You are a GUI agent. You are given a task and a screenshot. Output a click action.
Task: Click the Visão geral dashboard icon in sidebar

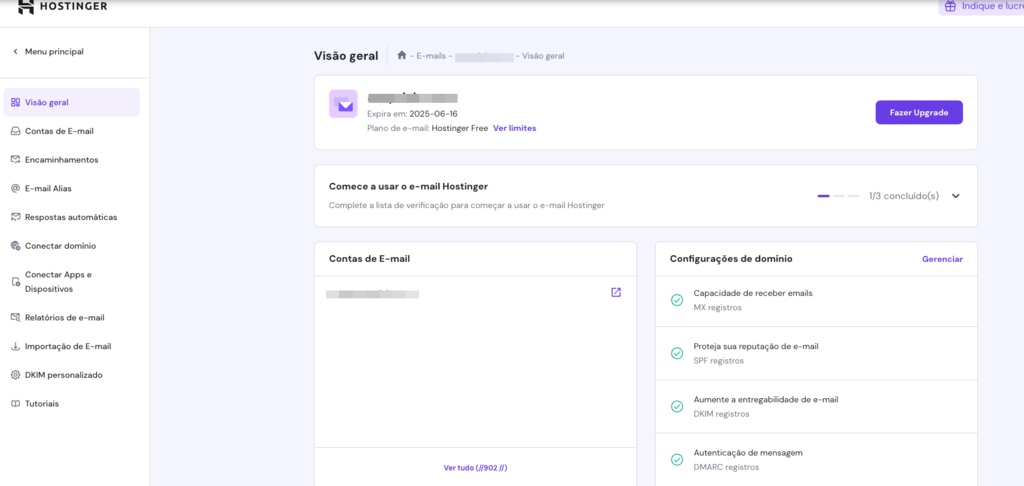pos(16,103)
